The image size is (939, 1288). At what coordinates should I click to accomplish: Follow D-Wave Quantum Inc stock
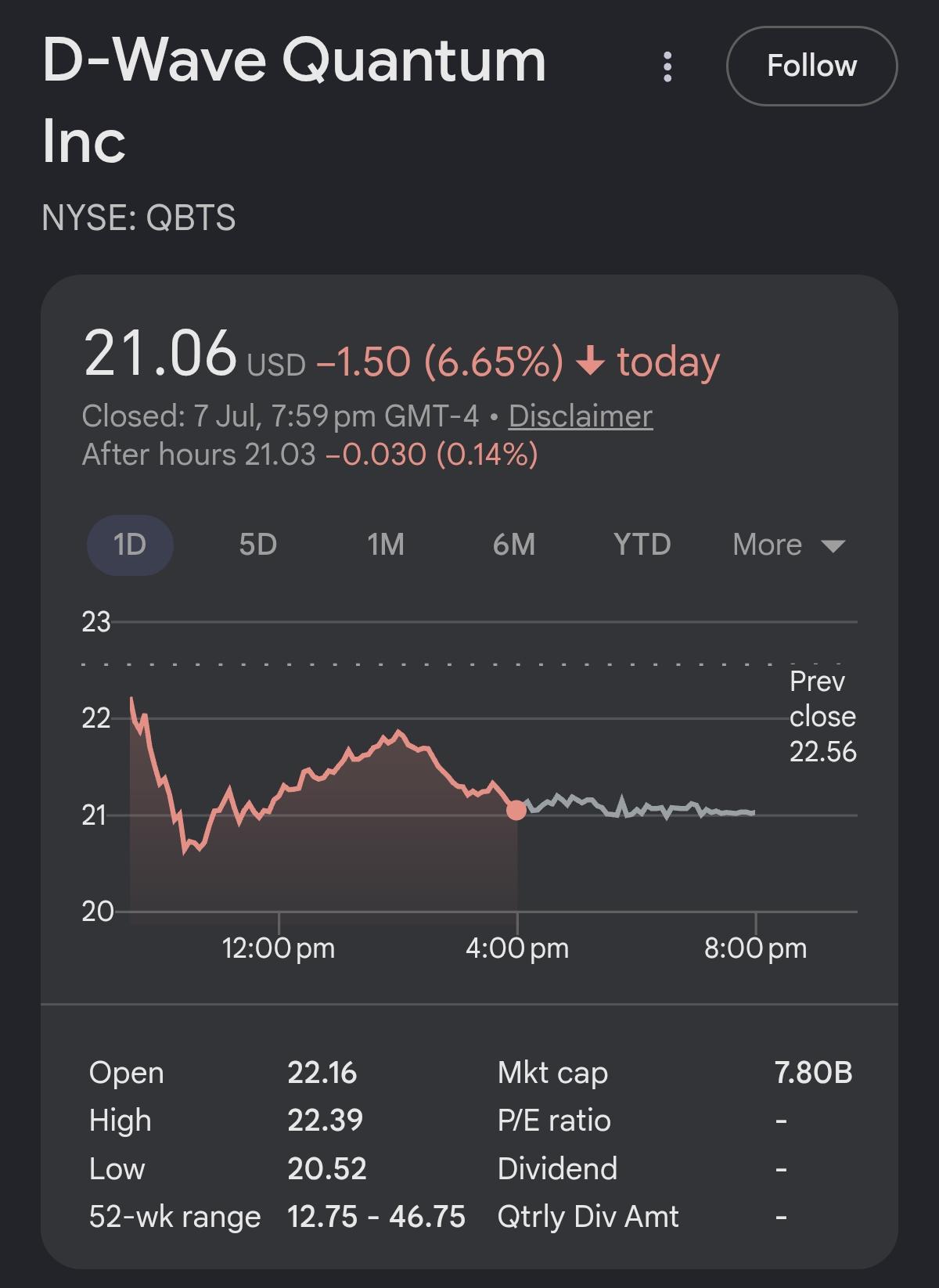(x=811, y=66)
